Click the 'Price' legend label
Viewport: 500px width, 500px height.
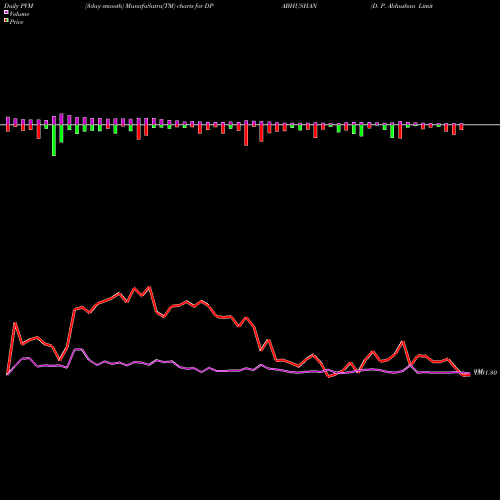[x=16, y=22]
